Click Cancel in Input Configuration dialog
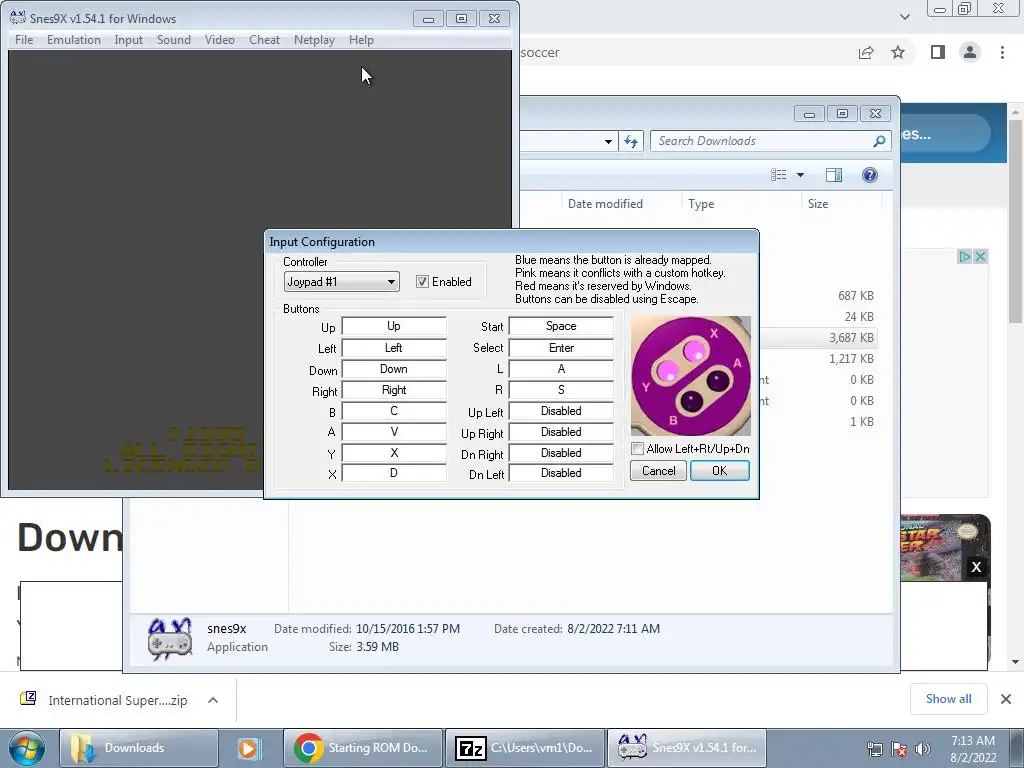 pyautogui.click(x=658, y=471)
